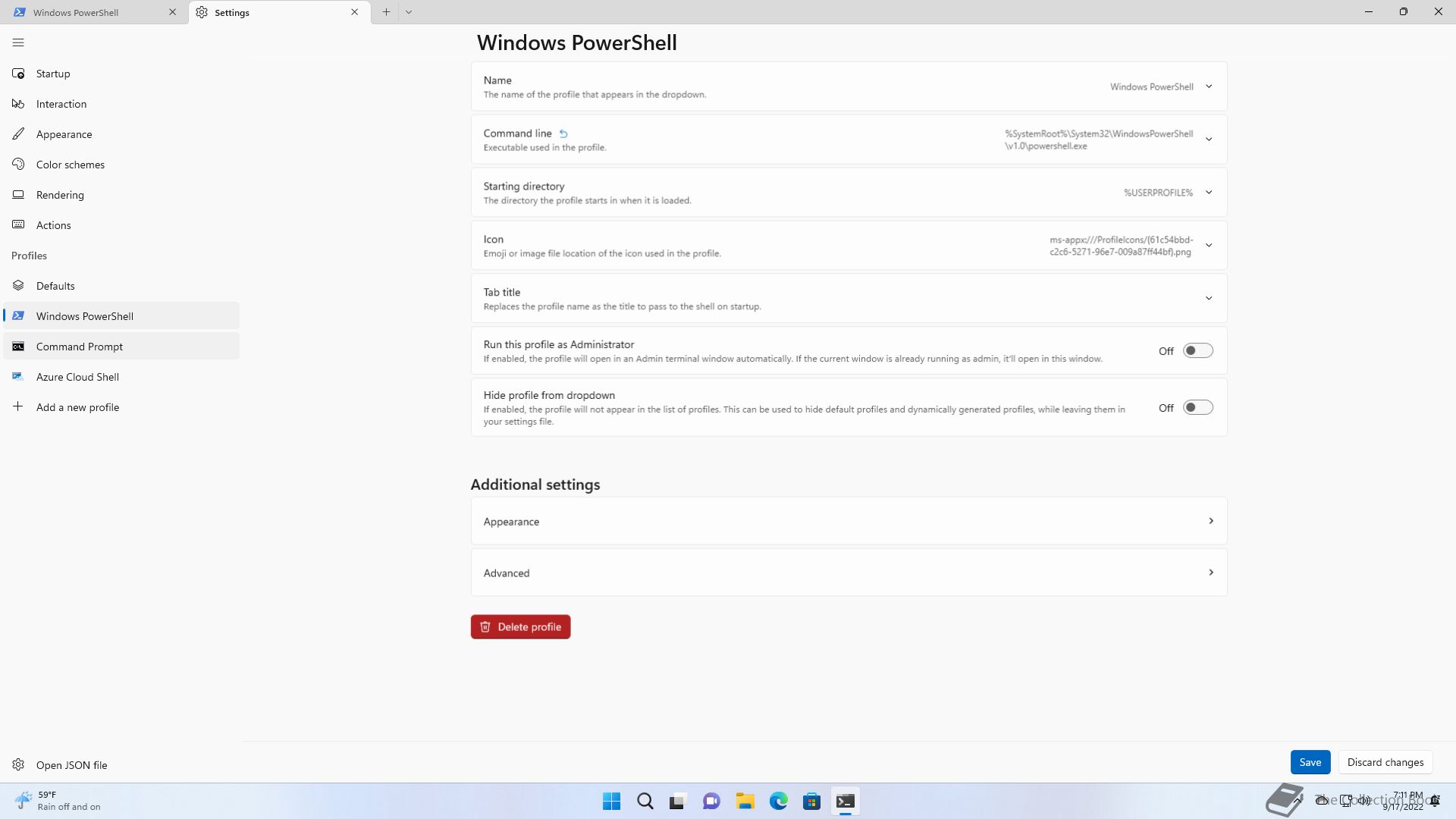Close the Windows PowerShell tab
This screenshot has width=1456, height=819.
172,12
